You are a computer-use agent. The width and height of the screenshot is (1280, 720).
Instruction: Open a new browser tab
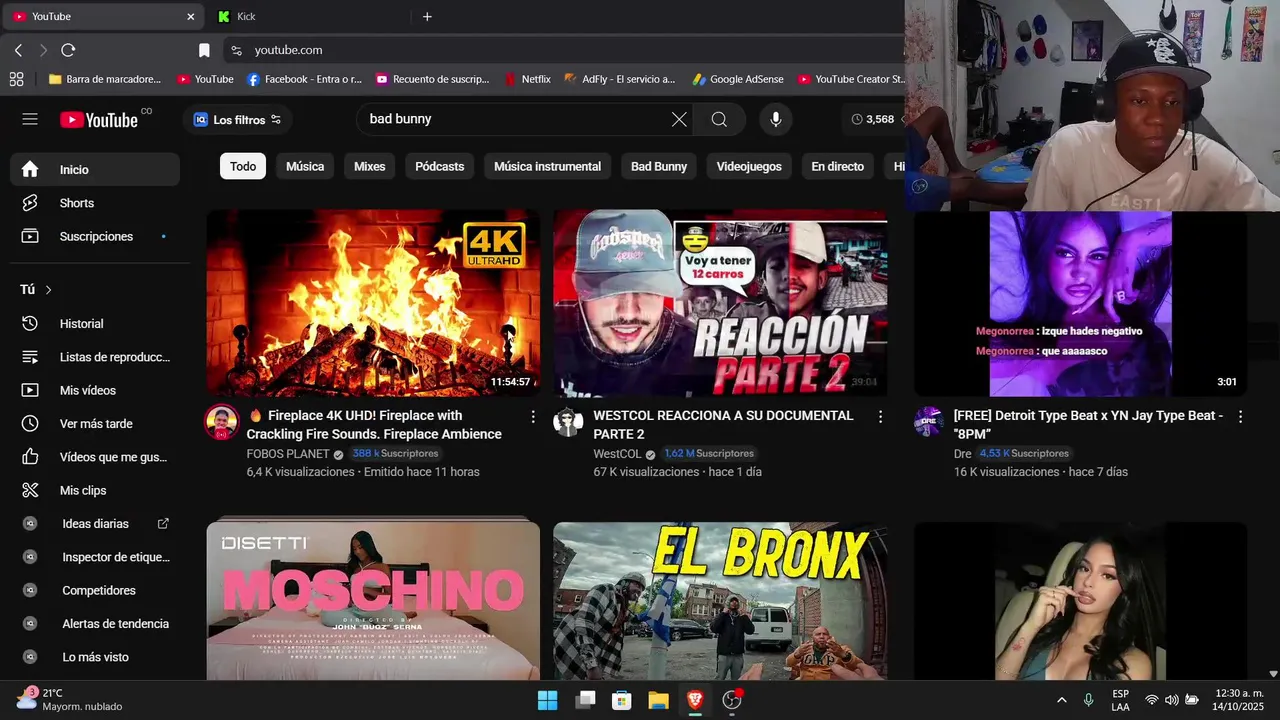coord(427,17)
